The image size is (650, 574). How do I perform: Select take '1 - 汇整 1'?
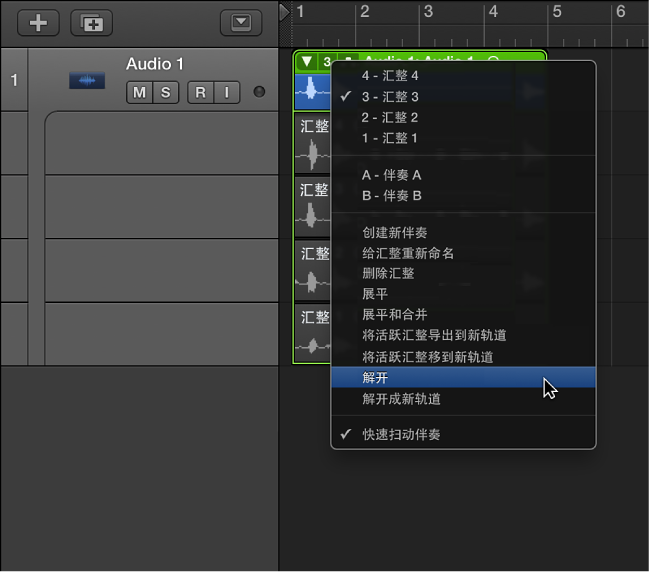463,138
